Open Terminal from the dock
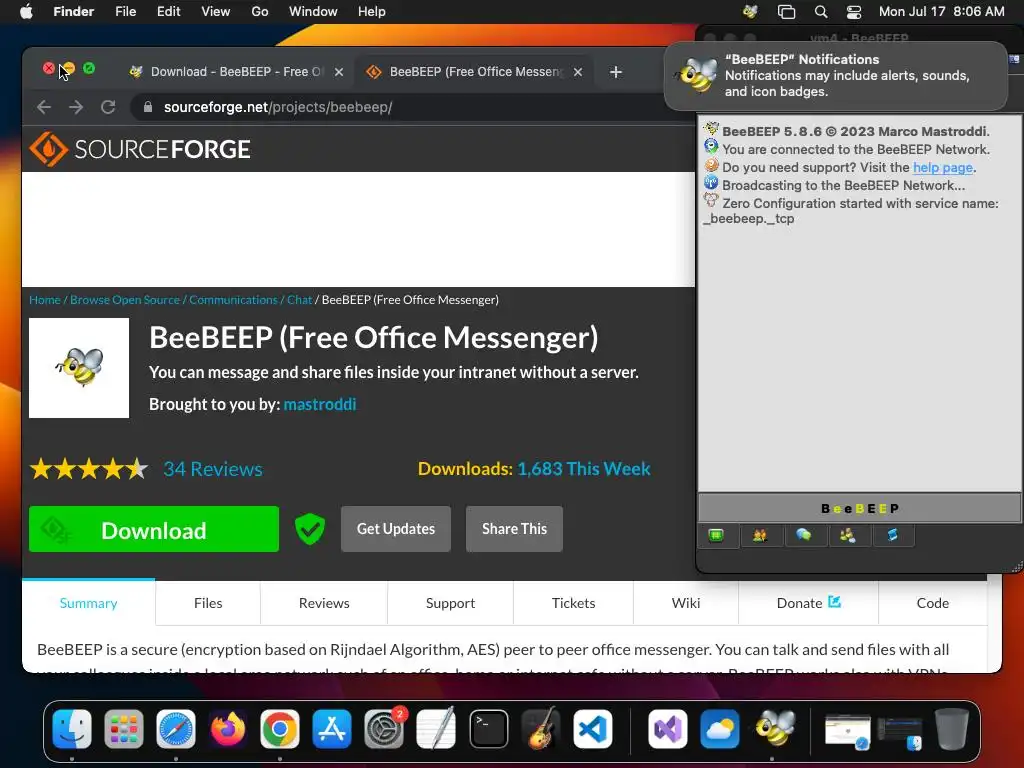Viewport: 1024px width, 768px height. click(488, 729)
